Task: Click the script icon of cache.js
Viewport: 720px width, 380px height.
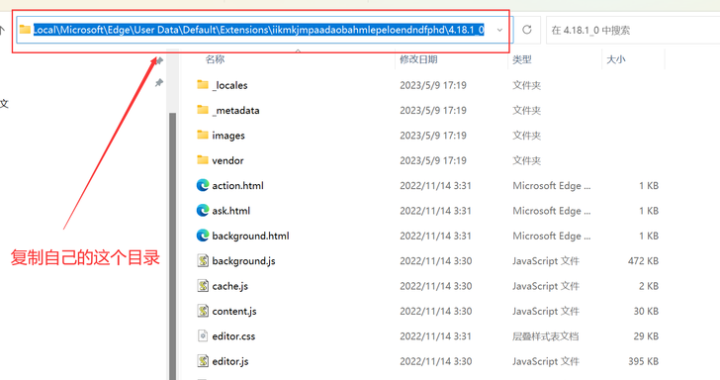Action: (202, 286)
